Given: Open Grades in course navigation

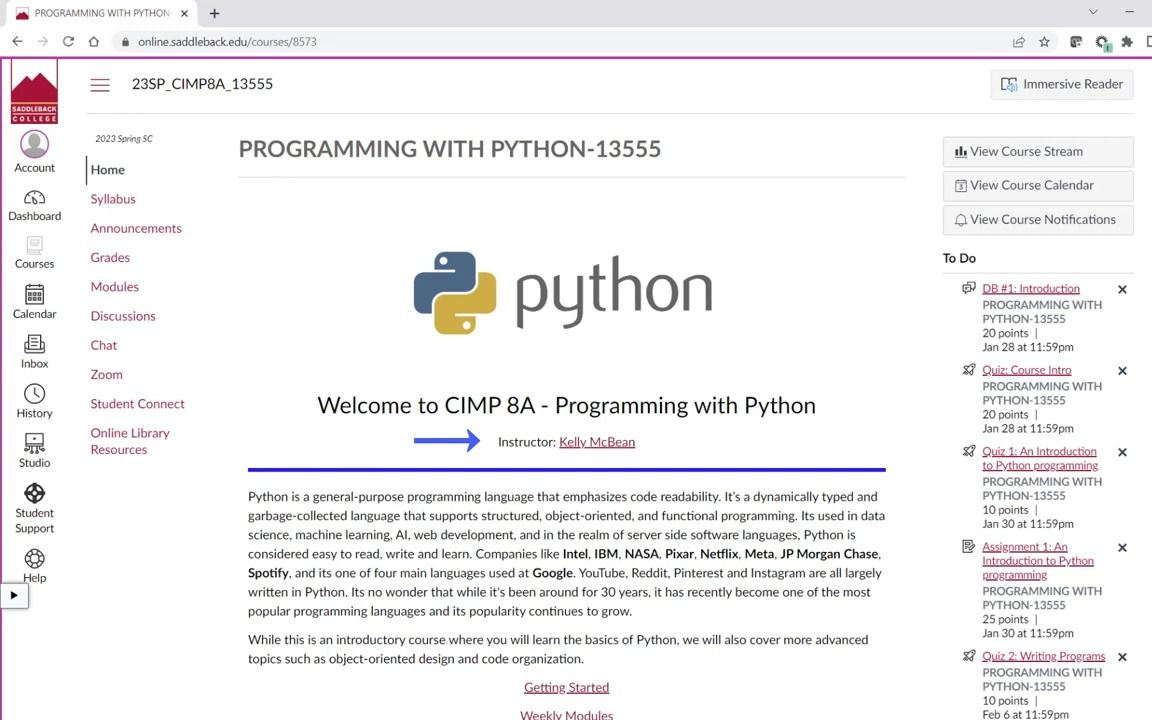Looking at the screenshot, I should tap(110, 258).
